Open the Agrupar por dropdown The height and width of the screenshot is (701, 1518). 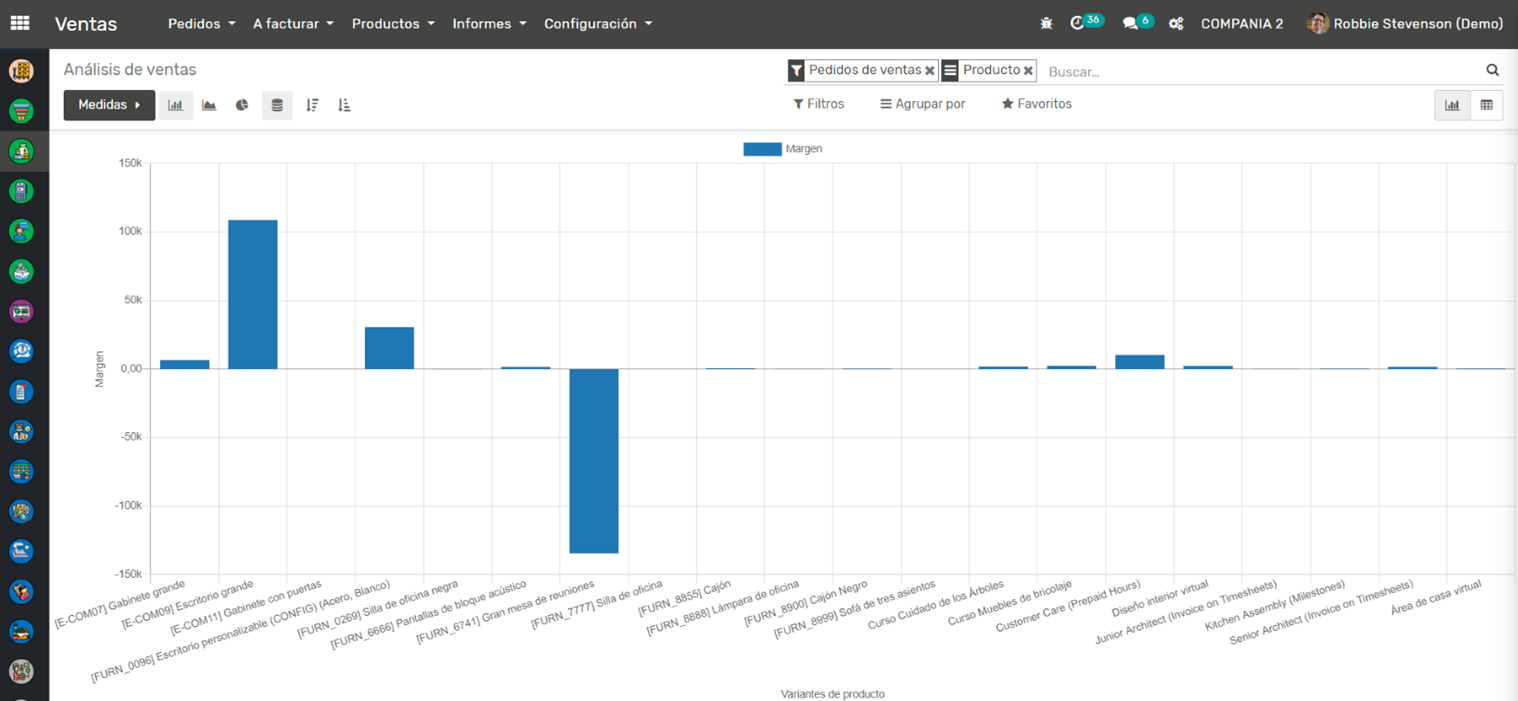pyautogui.click(x=922, y=104)
